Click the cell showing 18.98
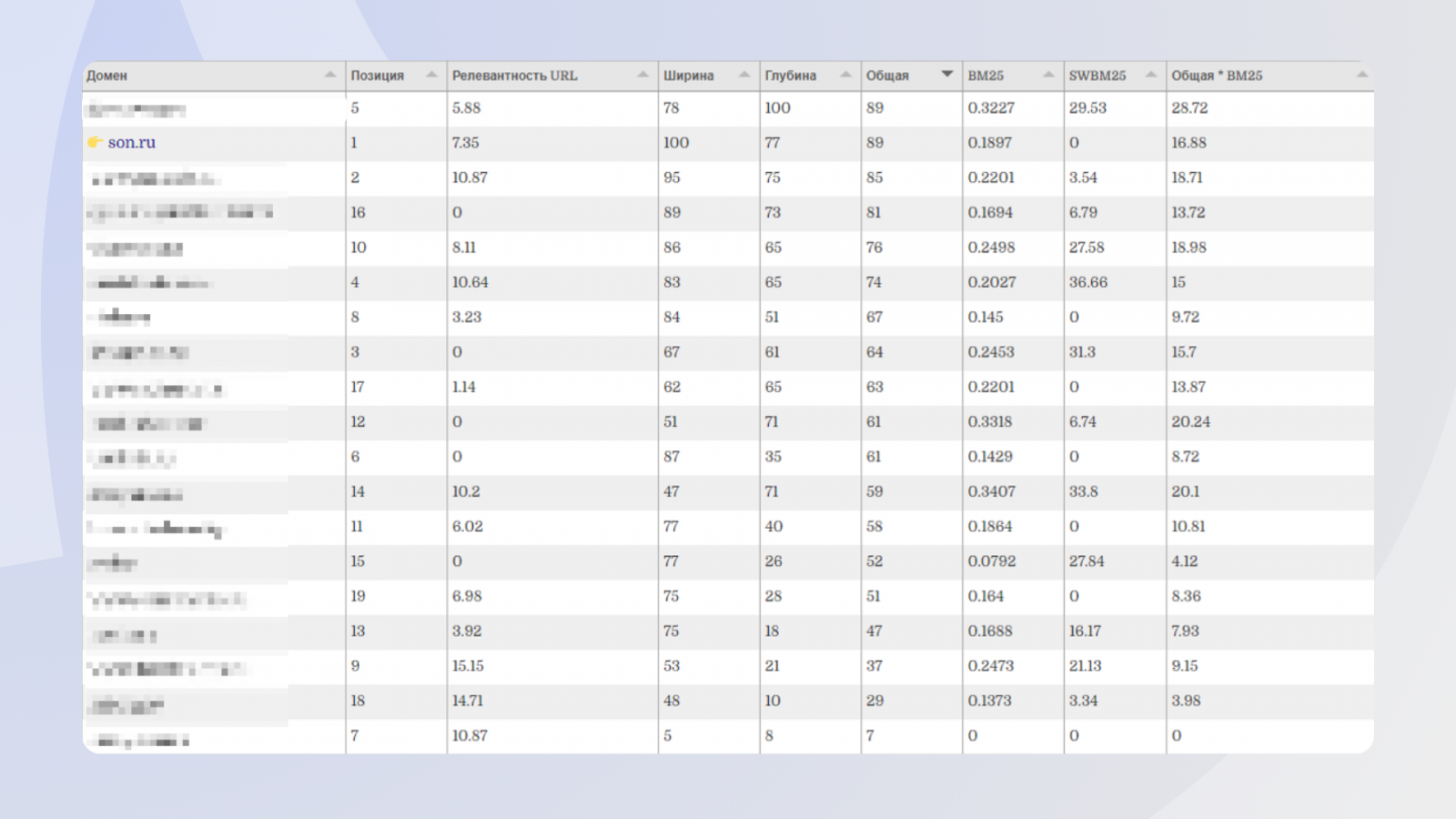The width and height of the screenshot is (1456, 819). click(1188, 248)
